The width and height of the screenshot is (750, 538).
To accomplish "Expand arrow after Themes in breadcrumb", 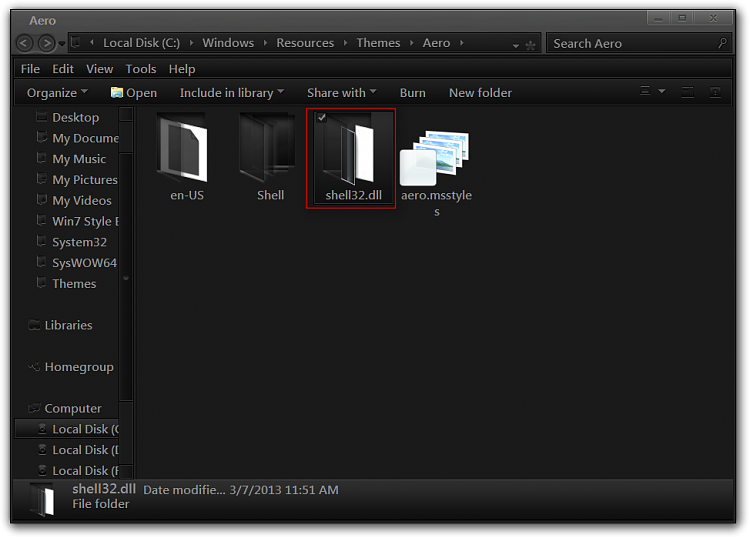I will tap(411, 43).
